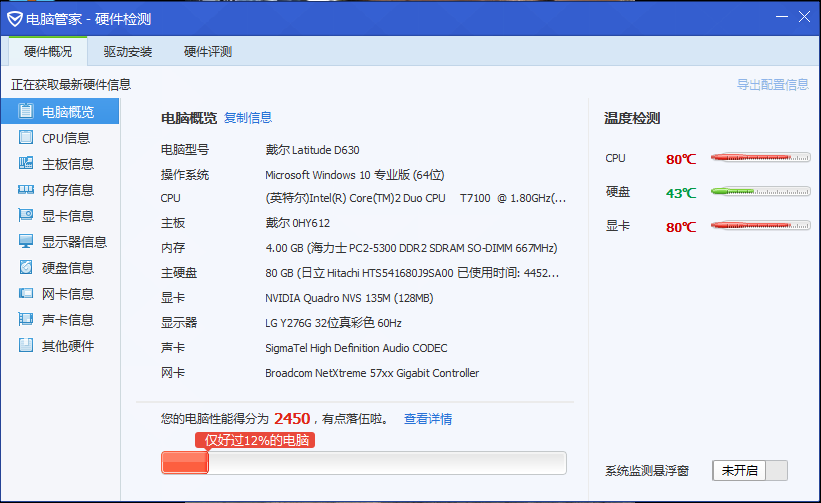Click the 戴尔 Latitude D630 model text

click(x=313, y=150)
